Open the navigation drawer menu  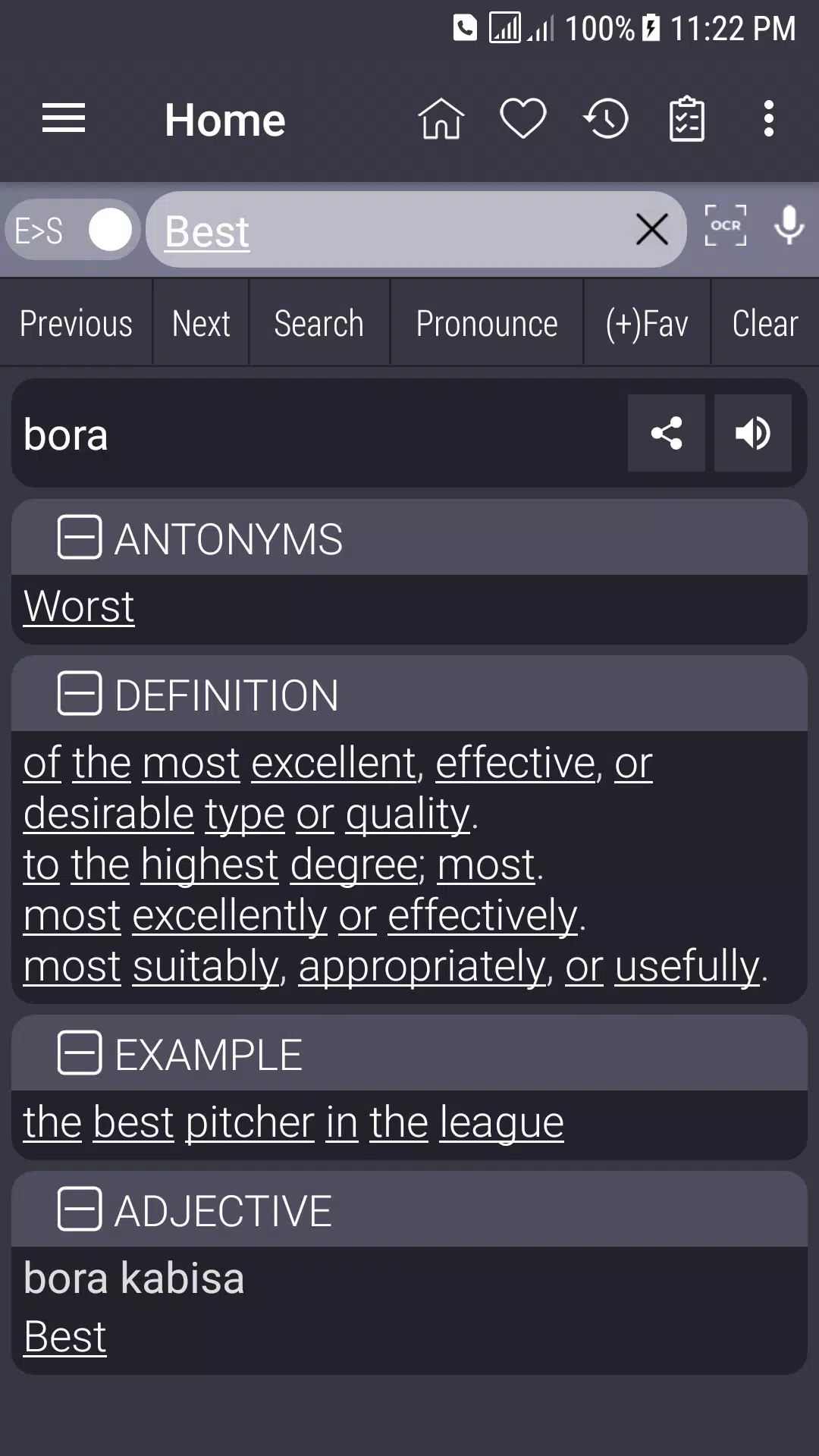click(x=64, y=118)
